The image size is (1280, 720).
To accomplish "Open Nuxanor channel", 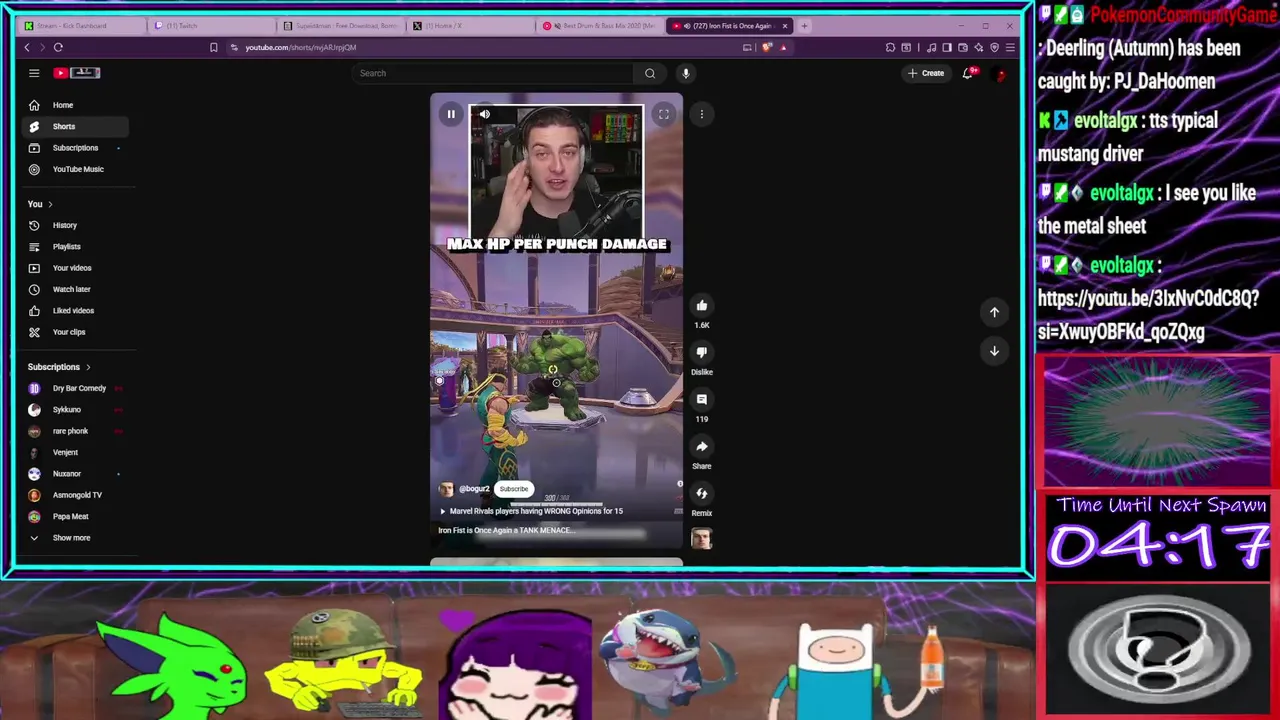I will (x=75, y=474).
